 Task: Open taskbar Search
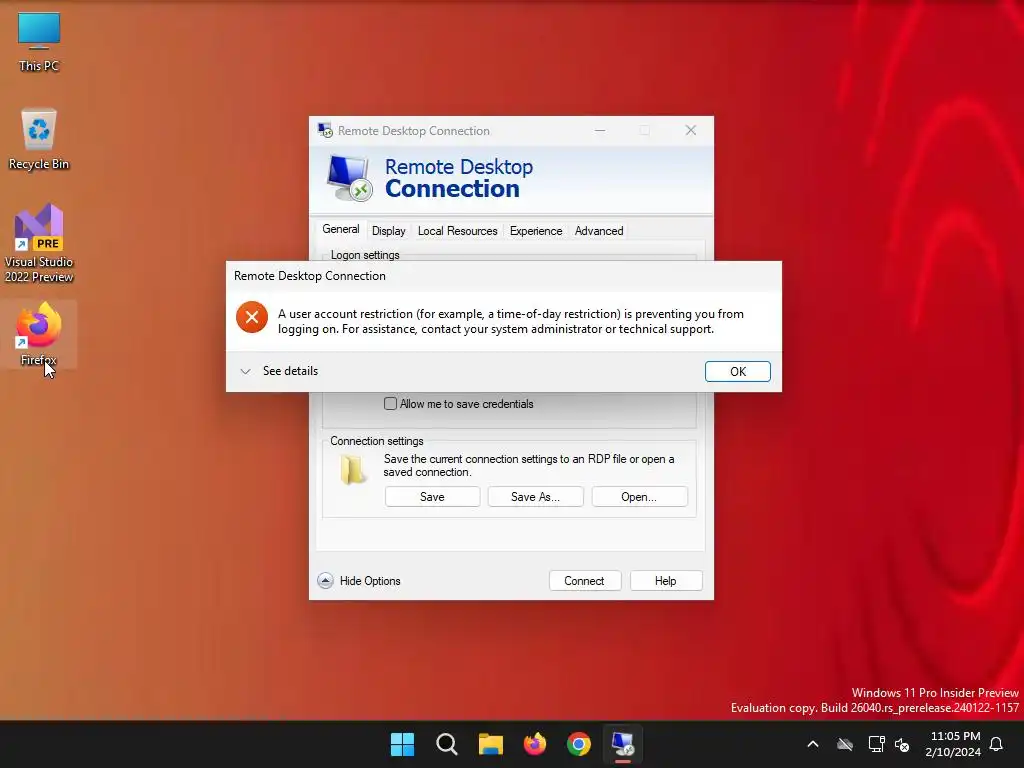pyautogui.click(x=447, y=744)
